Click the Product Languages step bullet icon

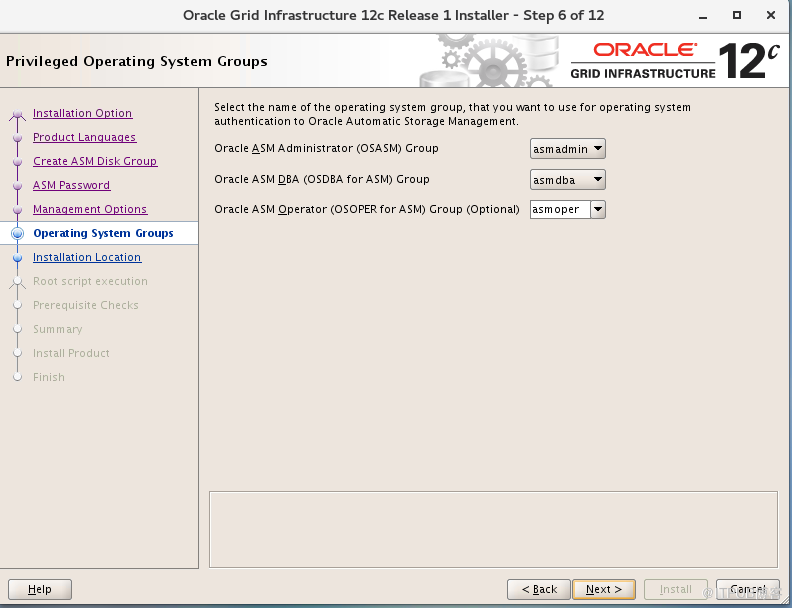tap(18, 137)
